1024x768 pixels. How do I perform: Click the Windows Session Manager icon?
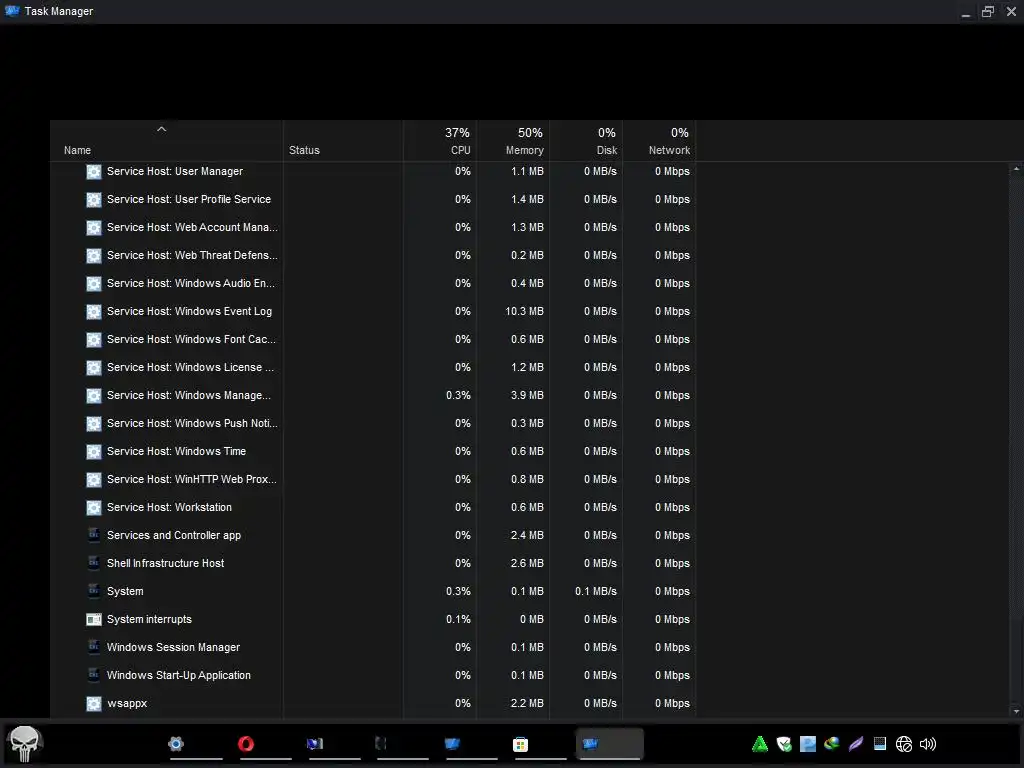click(94, 647)
